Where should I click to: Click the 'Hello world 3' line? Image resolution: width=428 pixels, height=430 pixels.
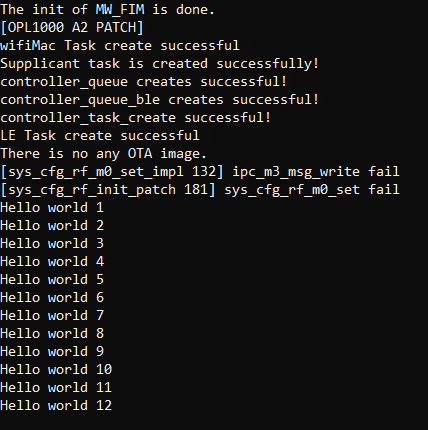[x=52, y=243]
